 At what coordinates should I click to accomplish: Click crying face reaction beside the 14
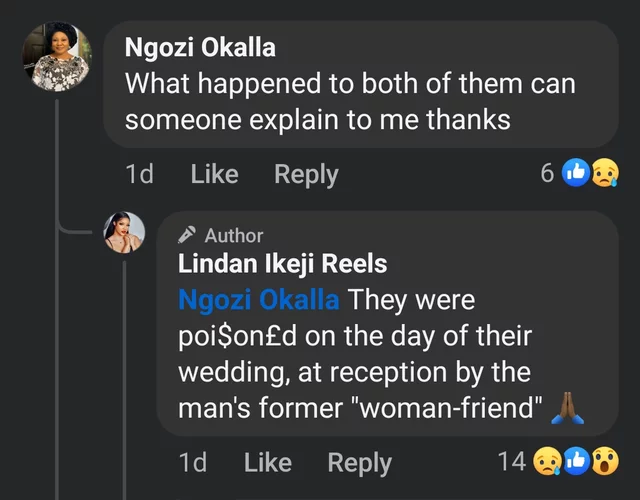(x=547, y=461)
